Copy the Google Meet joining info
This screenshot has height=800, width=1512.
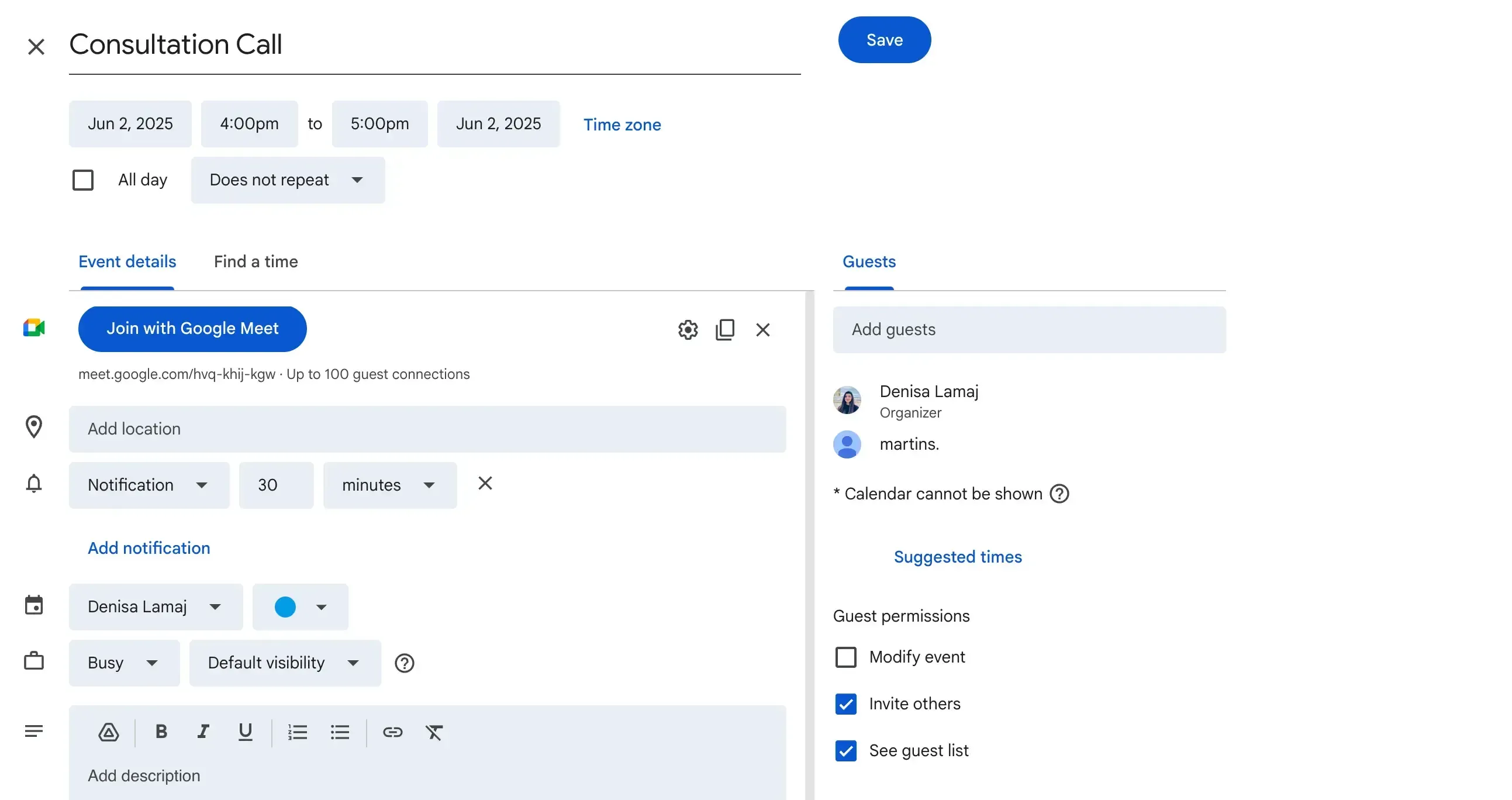click(x=726, y=329)
